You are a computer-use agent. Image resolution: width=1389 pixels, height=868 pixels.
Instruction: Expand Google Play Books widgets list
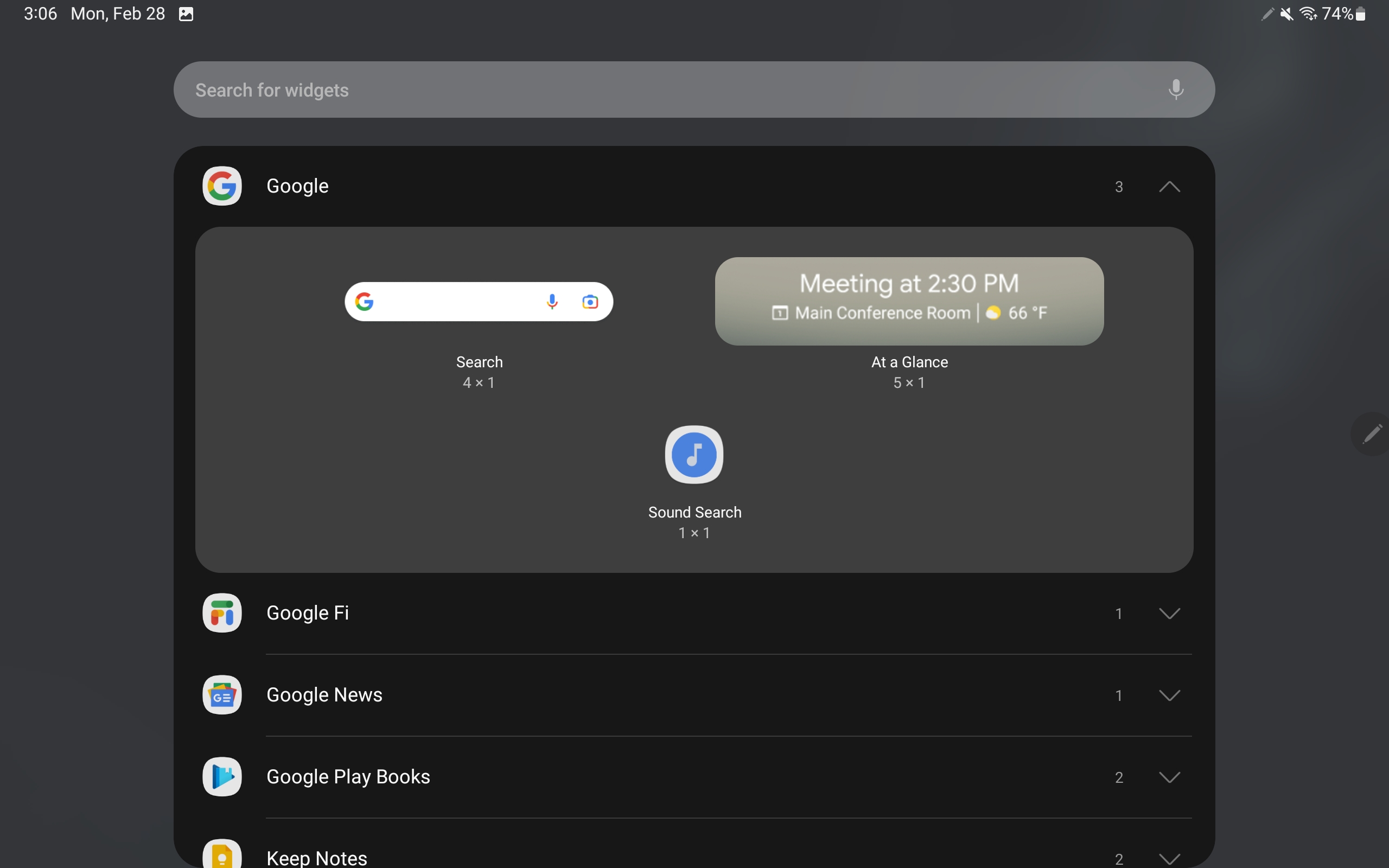pyautogui.click(x=1169, y=777)
